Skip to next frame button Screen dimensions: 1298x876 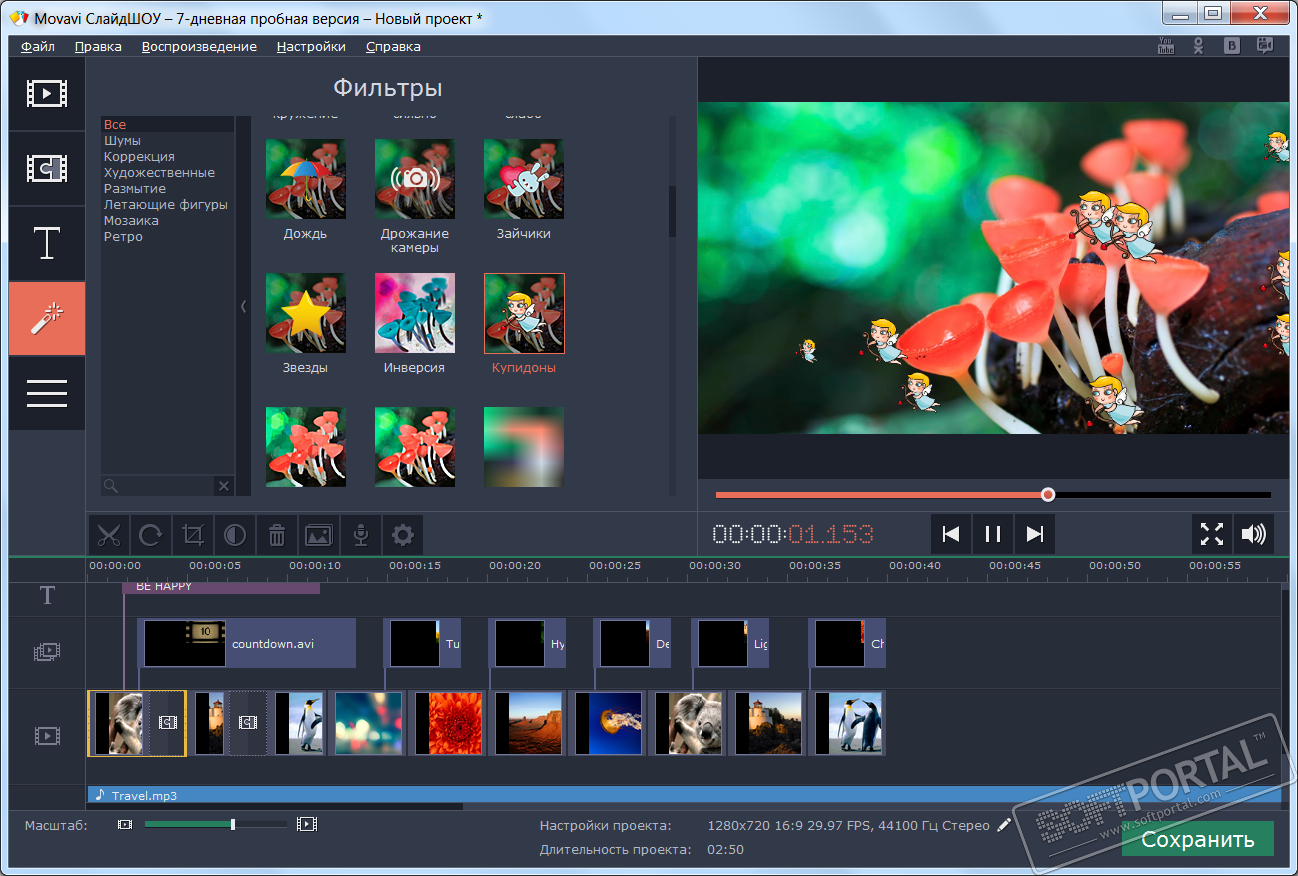pyautogui.click(x=1035, y=534)
